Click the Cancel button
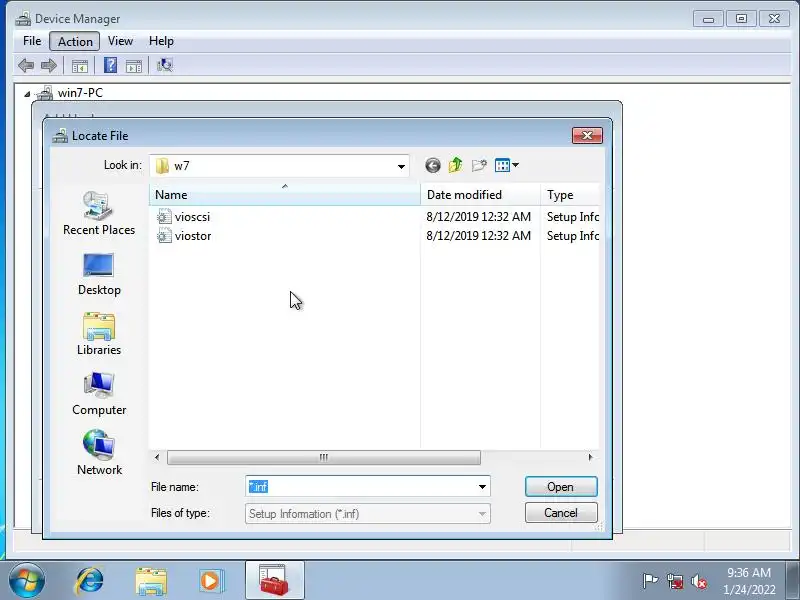 (x=561, y=513)
